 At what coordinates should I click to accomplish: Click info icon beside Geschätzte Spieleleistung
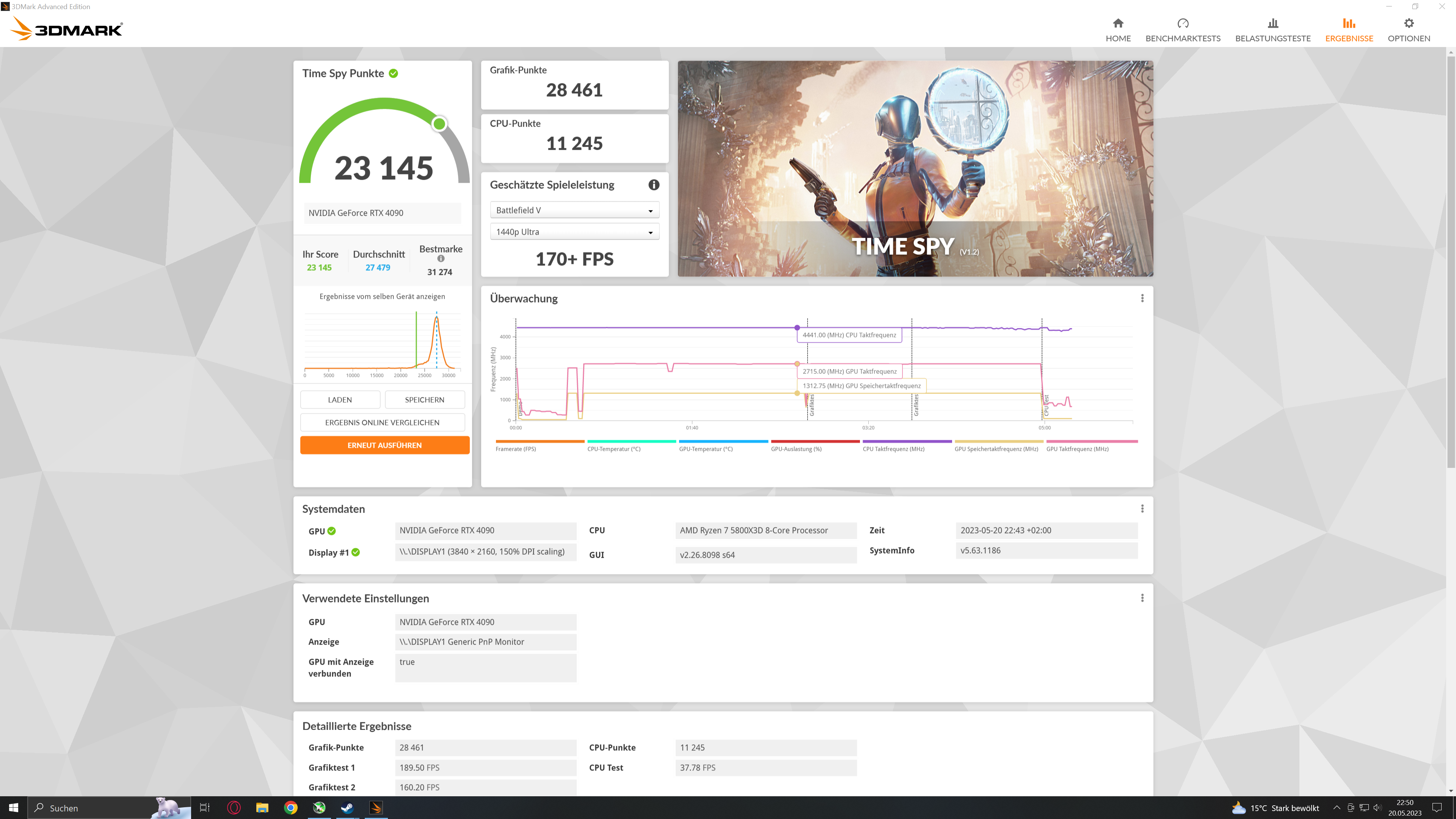pyautogui.click(x=653, y=185)
